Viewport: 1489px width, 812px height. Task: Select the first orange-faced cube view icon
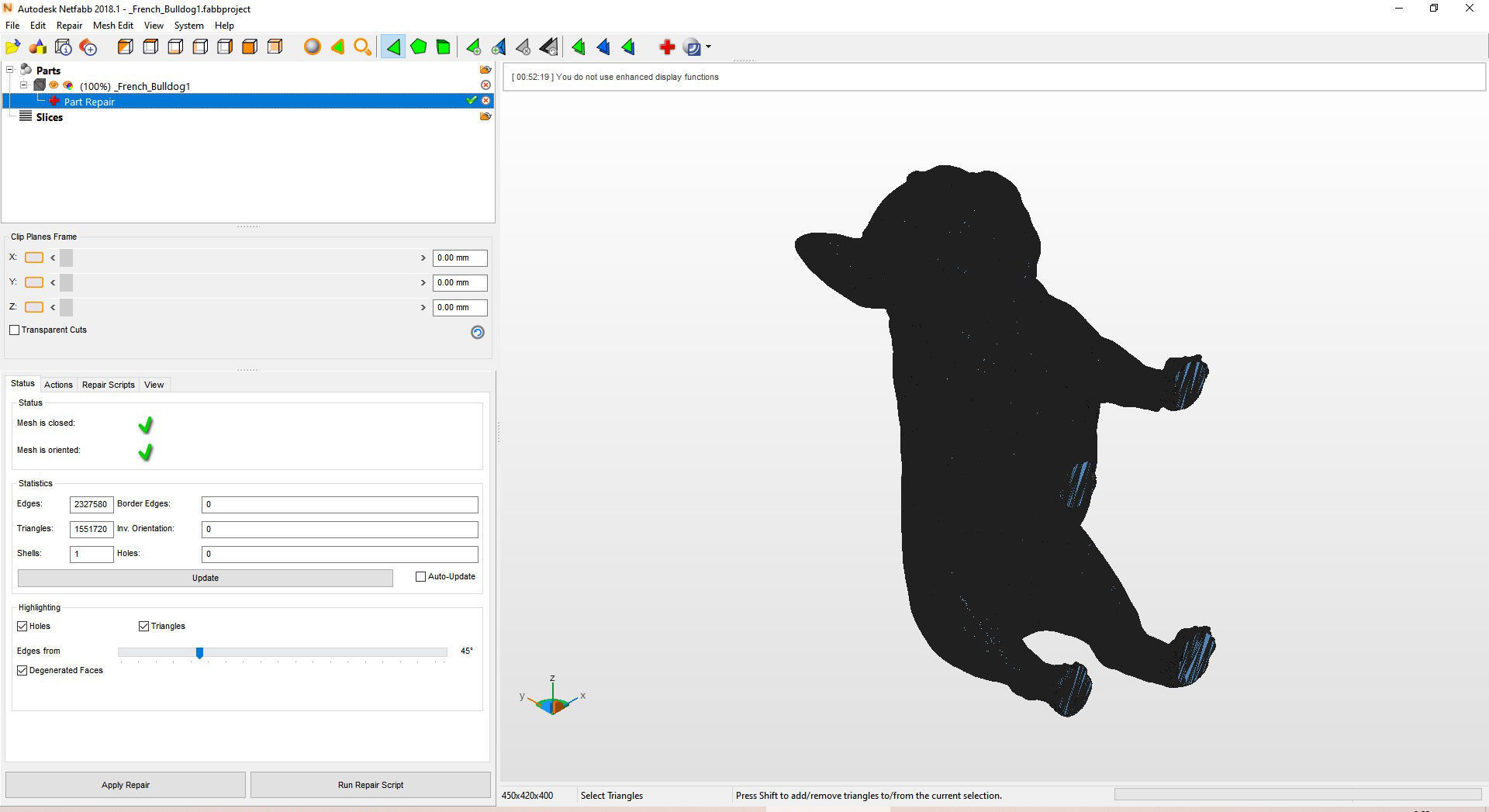pos(125,47)
